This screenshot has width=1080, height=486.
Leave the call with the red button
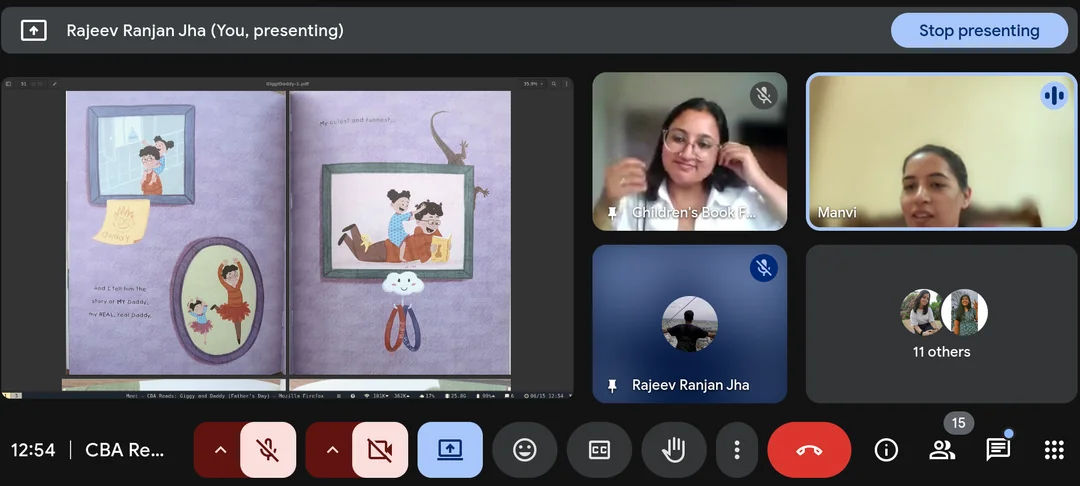tap(809, 450)
